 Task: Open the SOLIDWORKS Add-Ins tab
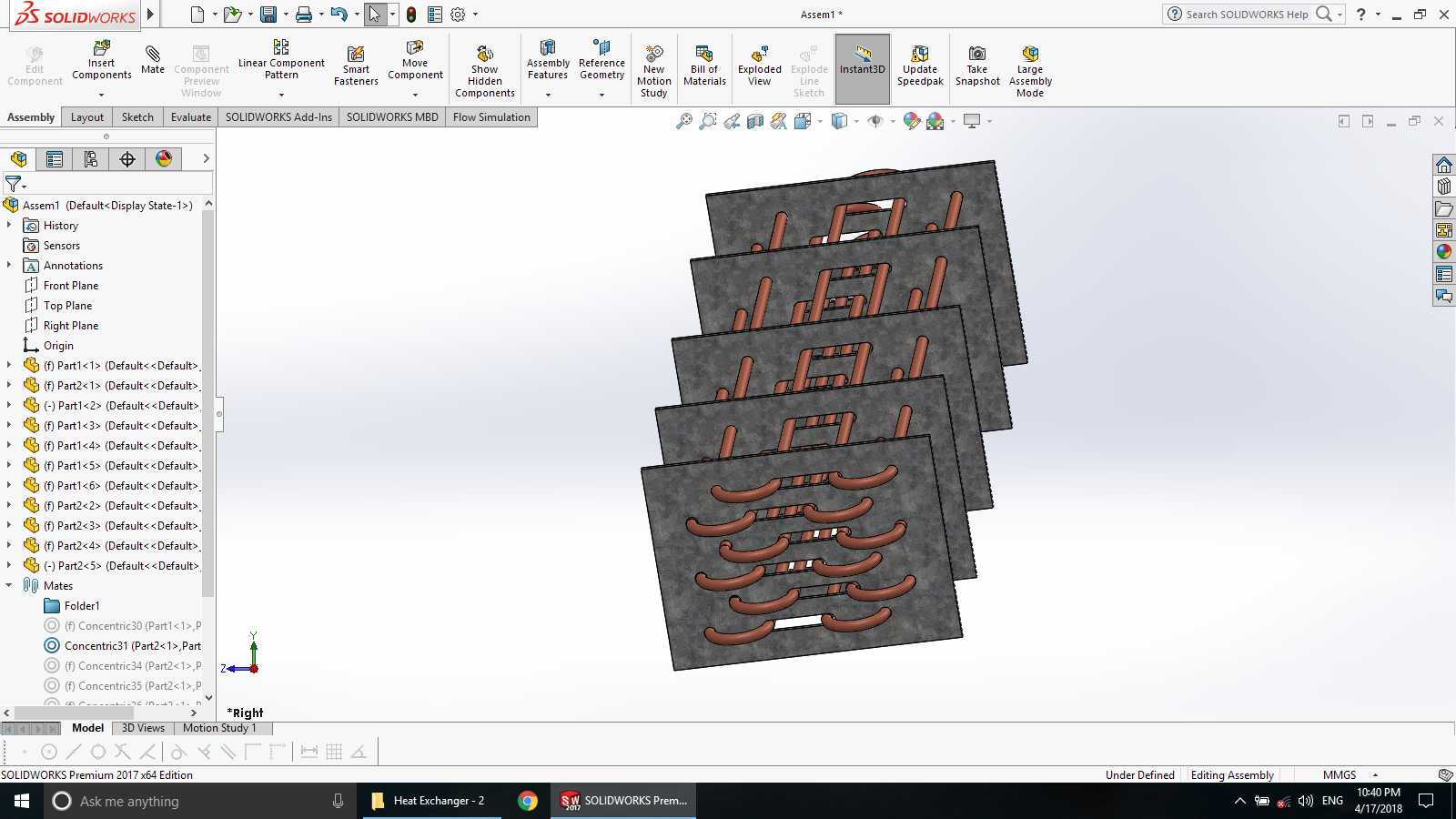[278, 117]
